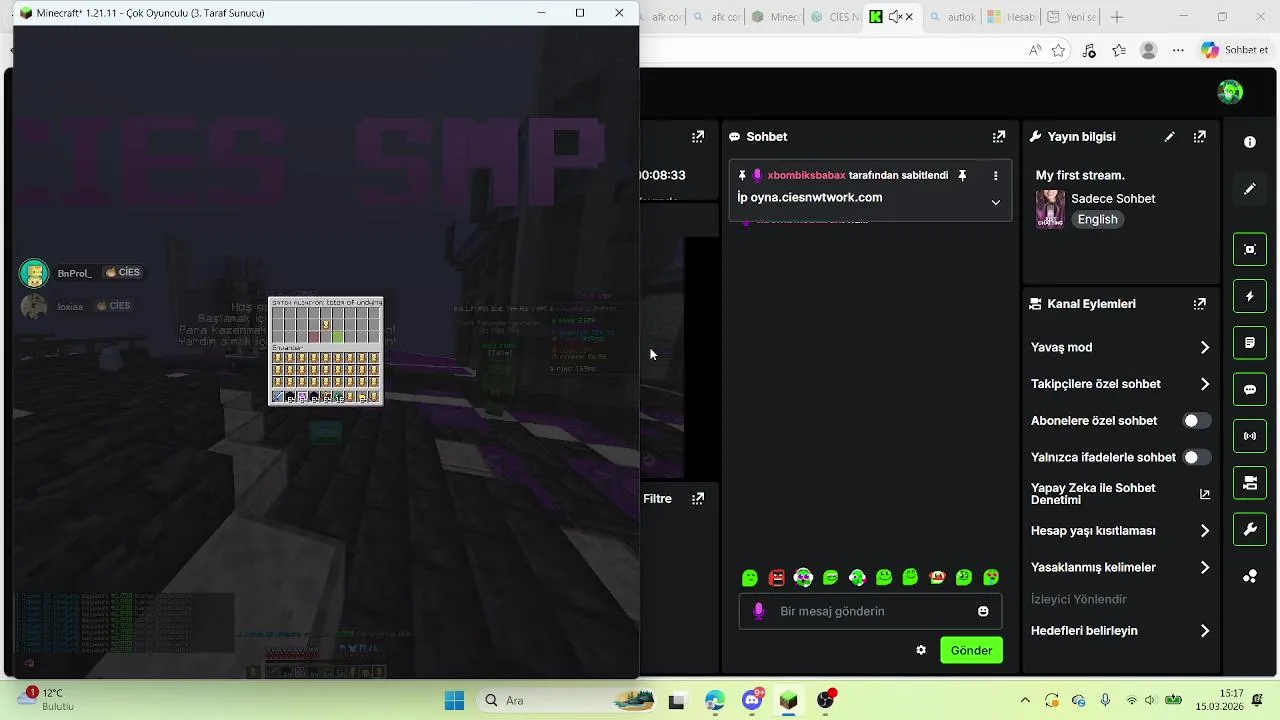Click the Sadece Sohbet category thumbnail
1280x720 pixels.
pos(1050,209)
